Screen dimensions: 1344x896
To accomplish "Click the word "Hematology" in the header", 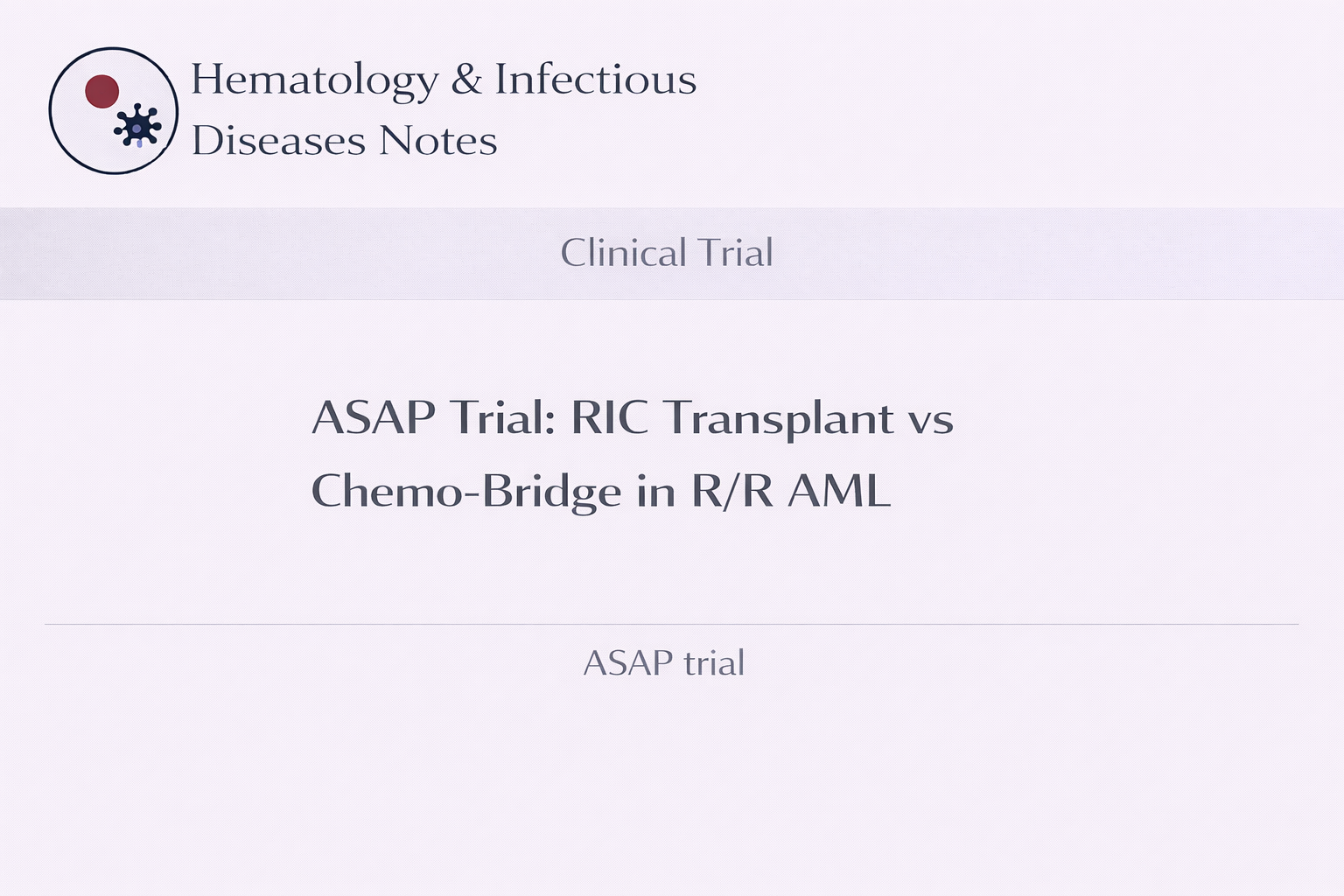I will tap(314, 80).
